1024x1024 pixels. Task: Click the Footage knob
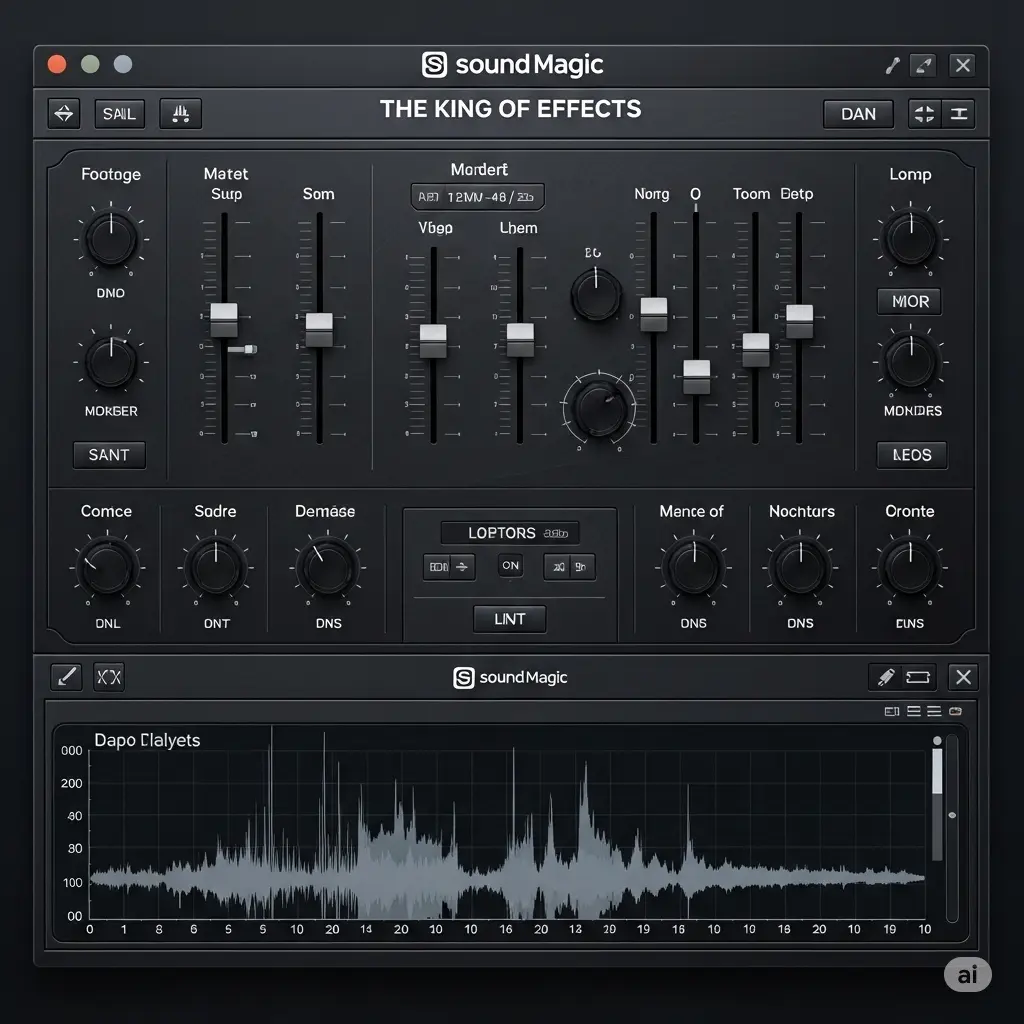tap(111, 239)
